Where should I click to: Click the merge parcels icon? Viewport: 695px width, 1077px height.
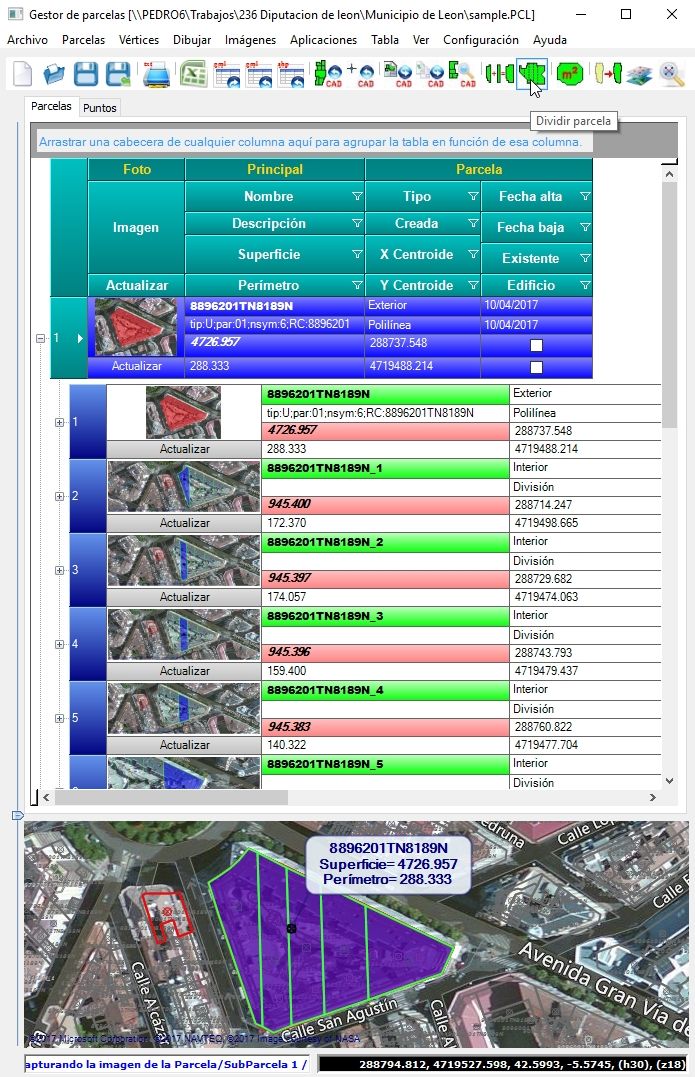499,73
